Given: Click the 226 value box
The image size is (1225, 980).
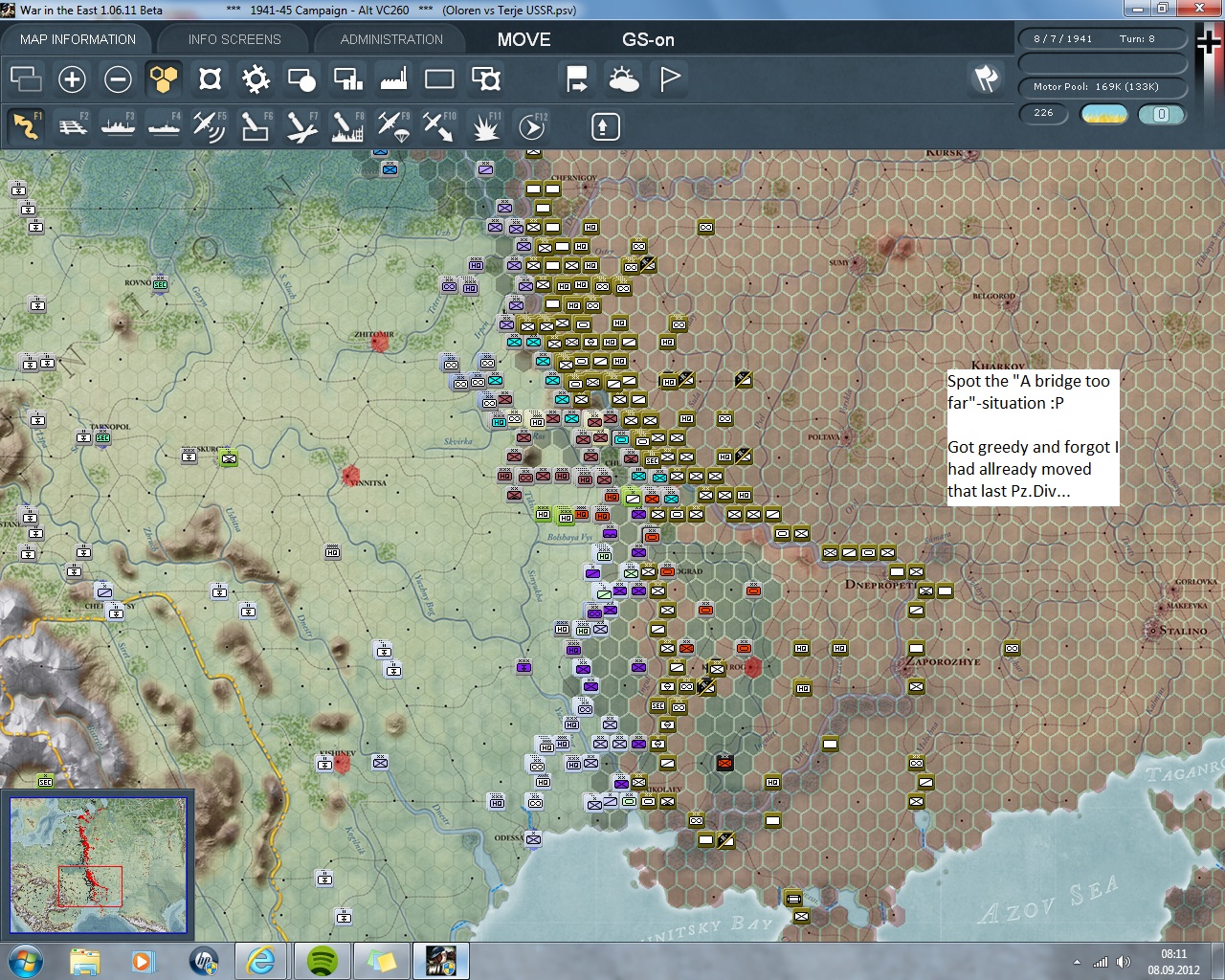Looking at the screenshot, I should [1044, 113].
